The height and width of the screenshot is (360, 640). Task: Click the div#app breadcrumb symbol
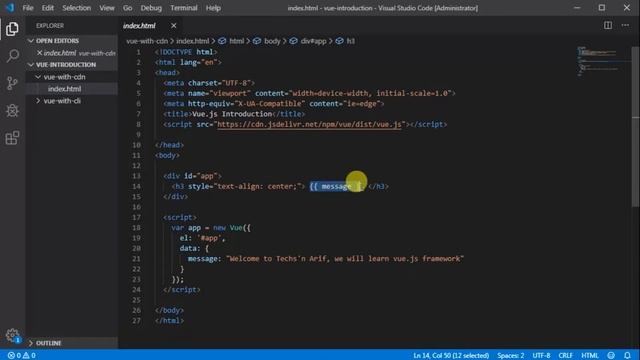[x=309, y=41]
